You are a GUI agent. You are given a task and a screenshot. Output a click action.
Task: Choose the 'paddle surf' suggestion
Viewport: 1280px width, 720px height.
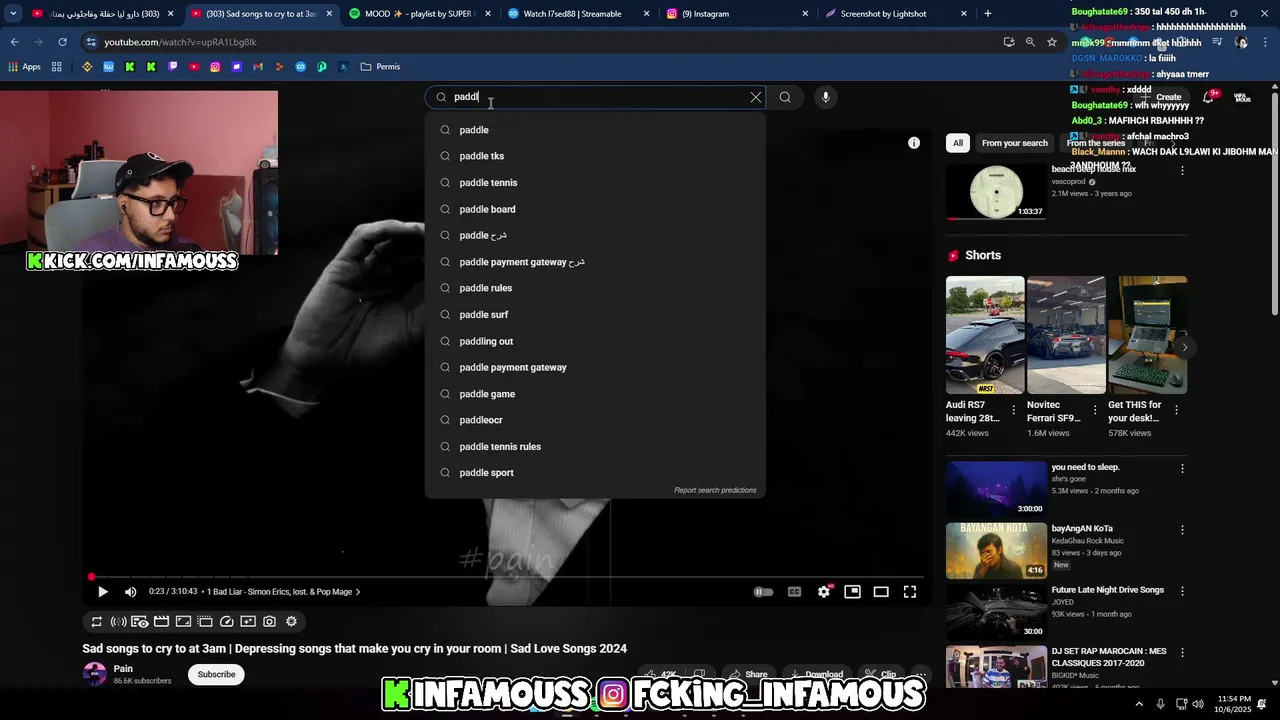pos(595,315)
